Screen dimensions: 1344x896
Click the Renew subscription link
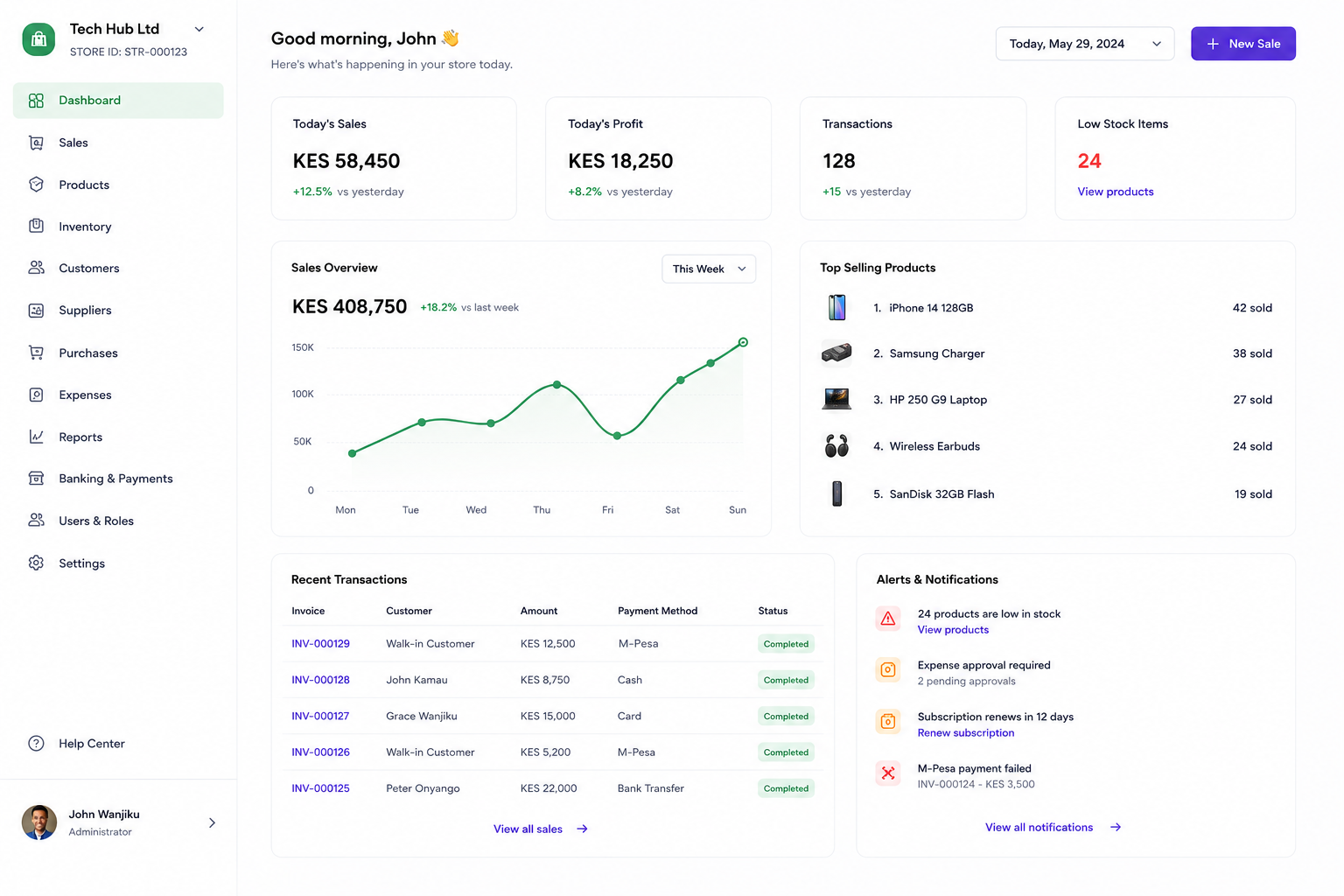(x=966, y=733)
